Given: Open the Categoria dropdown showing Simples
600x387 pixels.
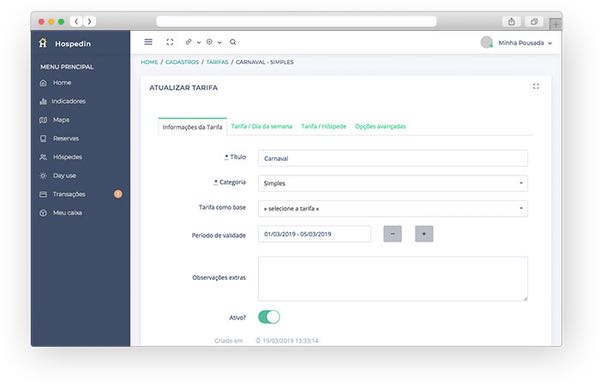Looking at the screenshot, I should pos(393,183).
